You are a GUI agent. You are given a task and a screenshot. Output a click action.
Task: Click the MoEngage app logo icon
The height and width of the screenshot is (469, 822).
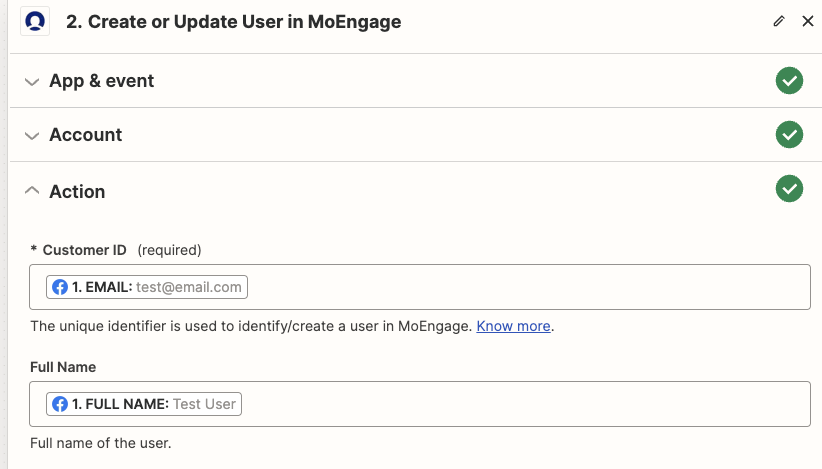[35, 21]
